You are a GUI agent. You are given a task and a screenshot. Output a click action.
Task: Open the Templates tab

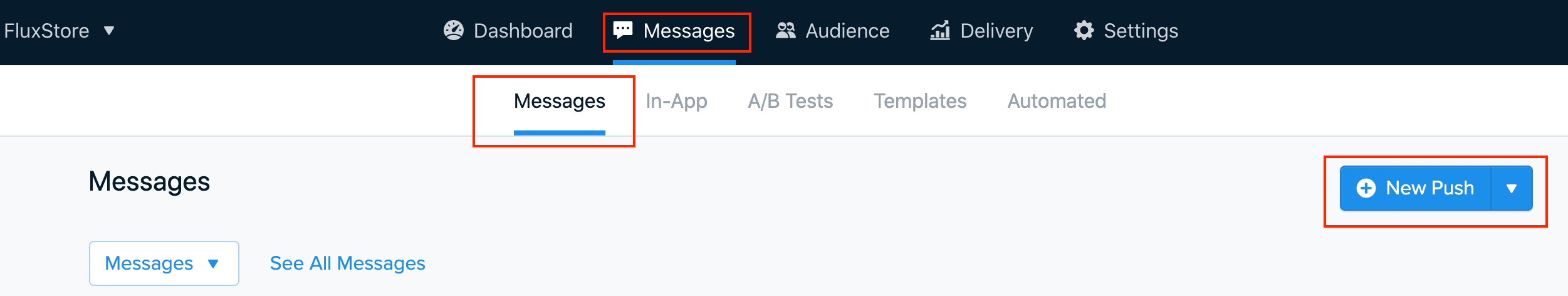(920, 101)
